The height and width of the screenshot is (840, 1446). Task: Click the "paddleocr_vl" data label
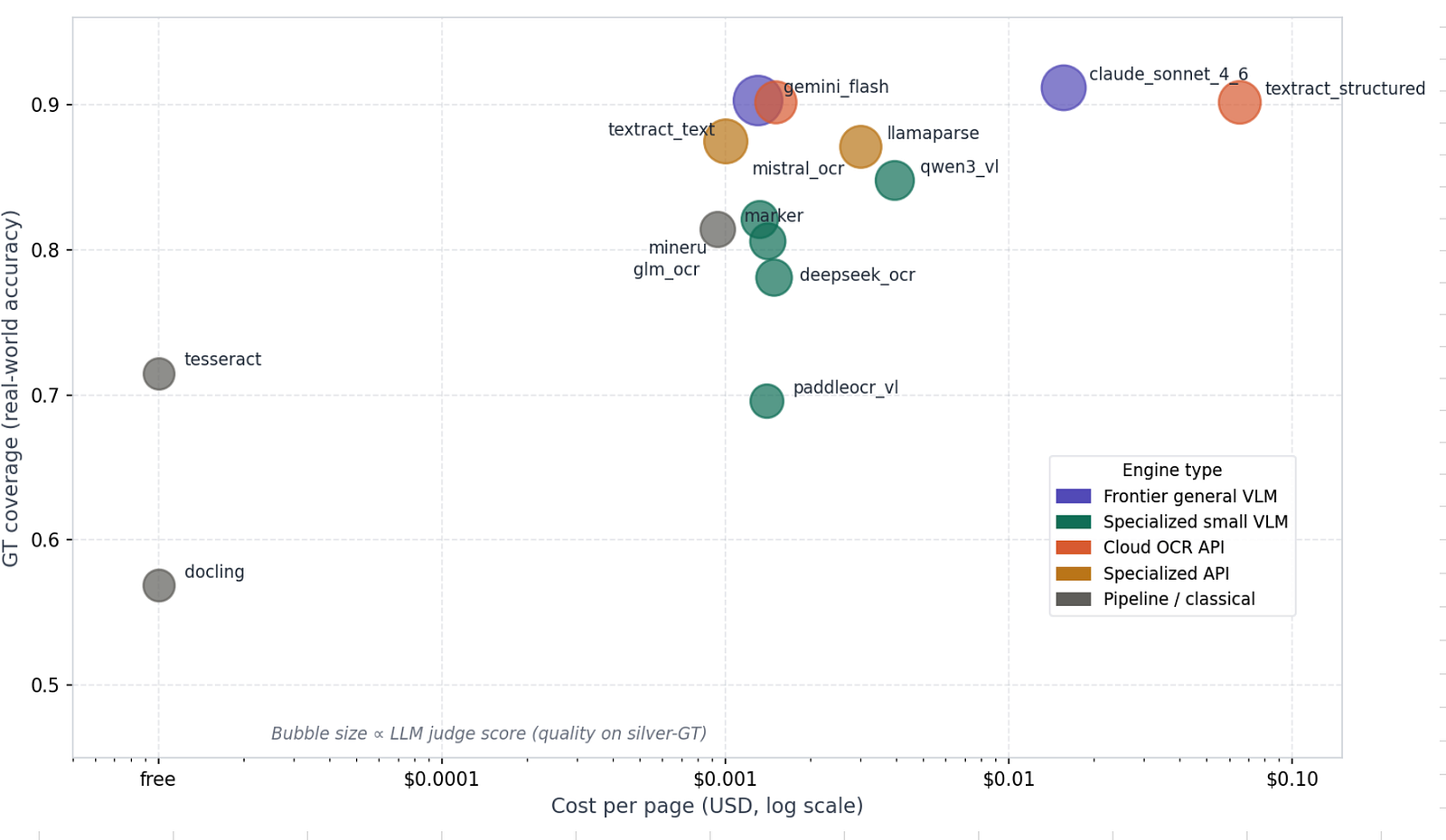pyautogui.click(x=846, y=387)
